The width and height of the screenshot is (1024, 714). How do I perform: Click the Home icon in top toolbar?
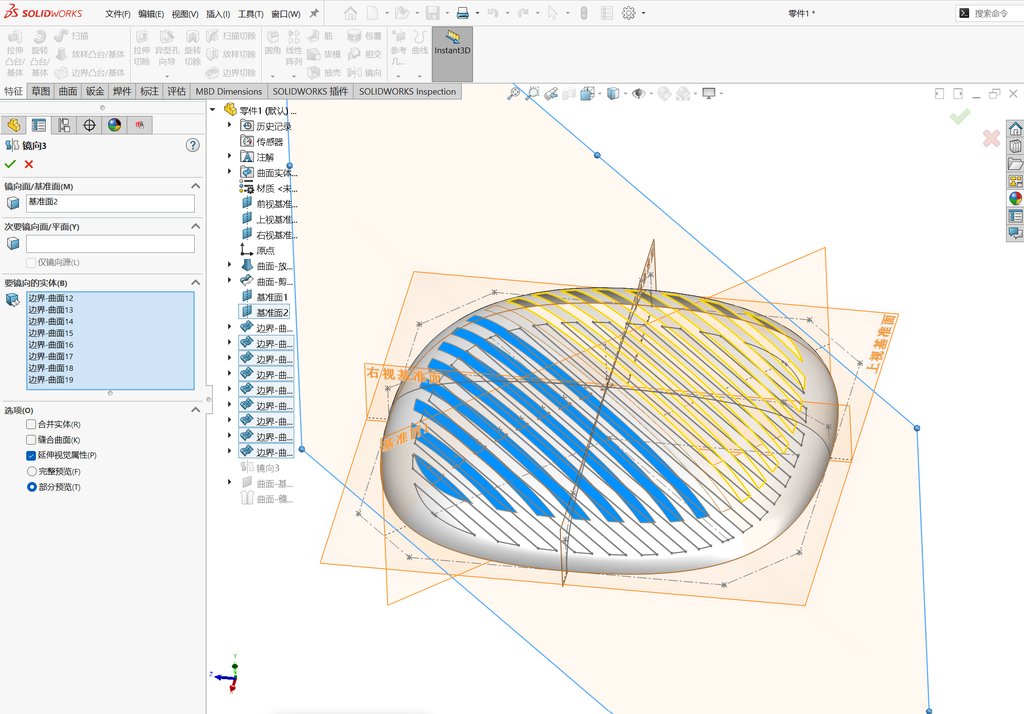(351, 13)
